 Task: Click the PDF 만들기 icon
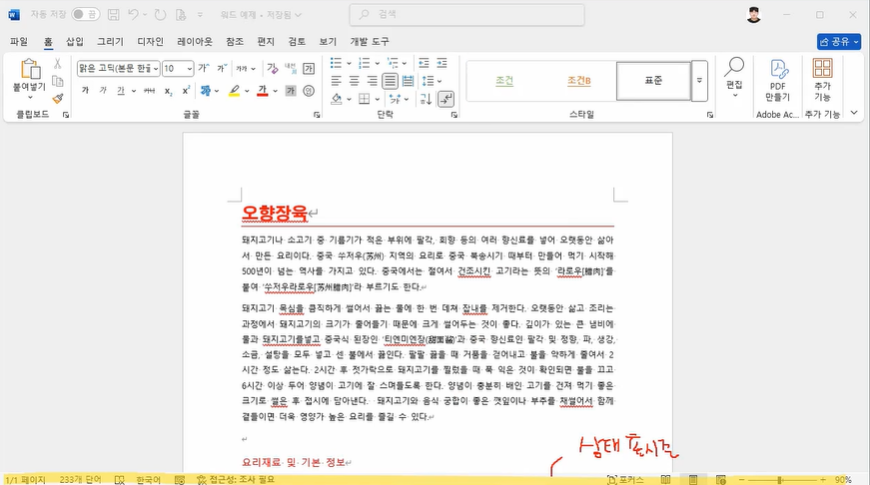[x=777, y=80]
